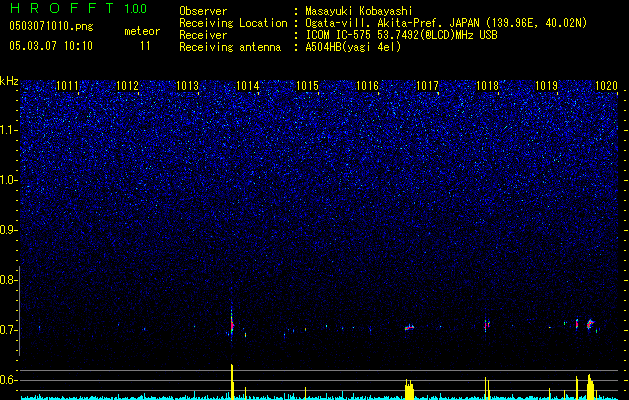Click the meteor count value 11

pyautogui.click(x=145, y=46)
